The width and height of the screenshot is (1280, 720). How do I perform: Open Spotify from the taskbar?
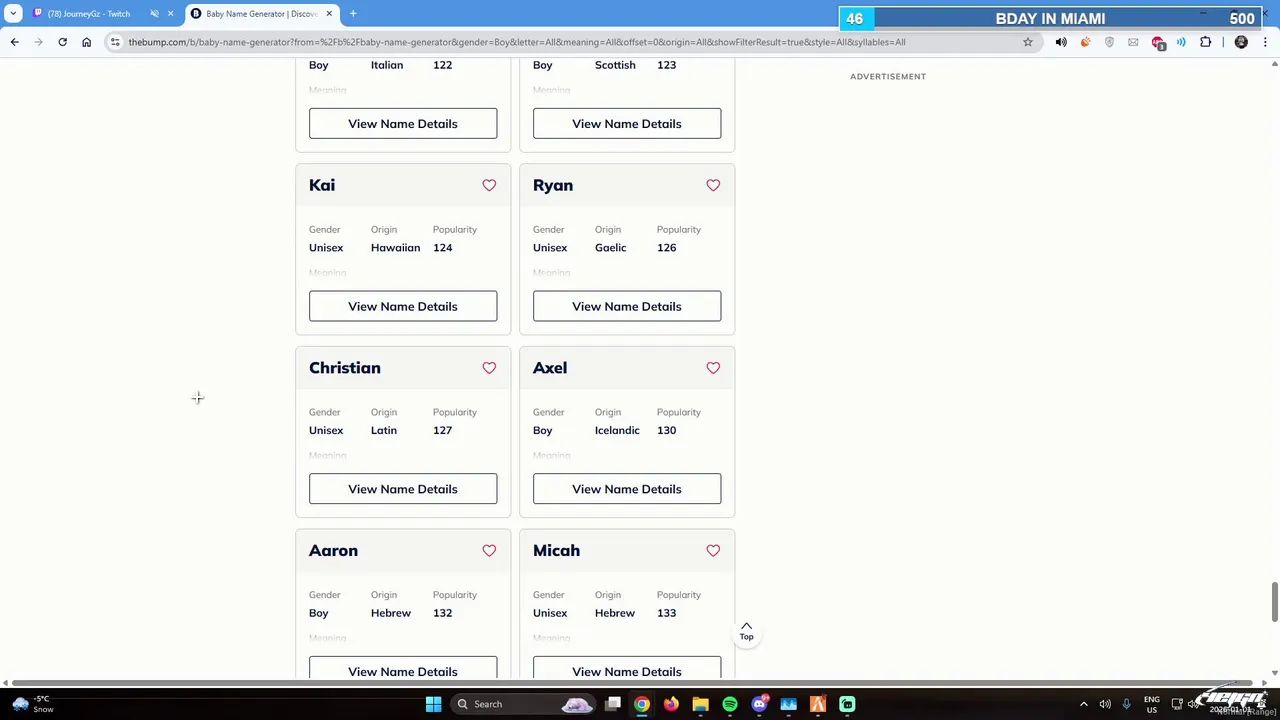730,704
